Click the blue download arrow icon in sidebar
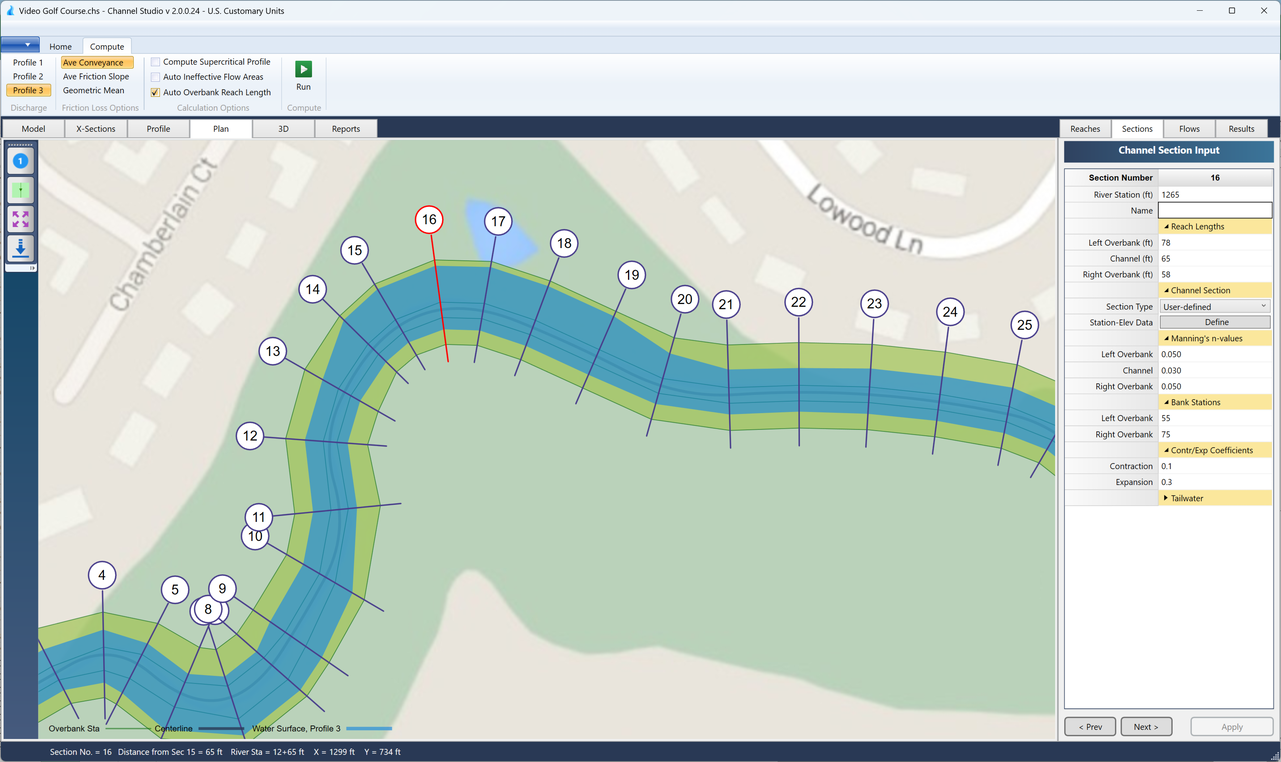This screenshot has height=762, width=1281. coord(20,248)
